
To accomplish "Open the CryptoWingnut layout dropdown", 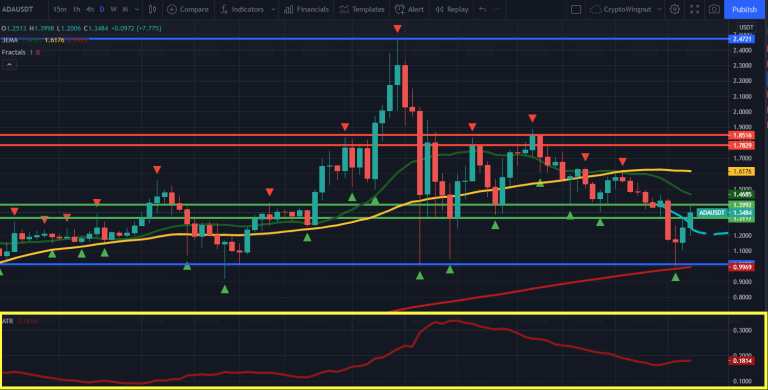I will [x=626, y=9].
